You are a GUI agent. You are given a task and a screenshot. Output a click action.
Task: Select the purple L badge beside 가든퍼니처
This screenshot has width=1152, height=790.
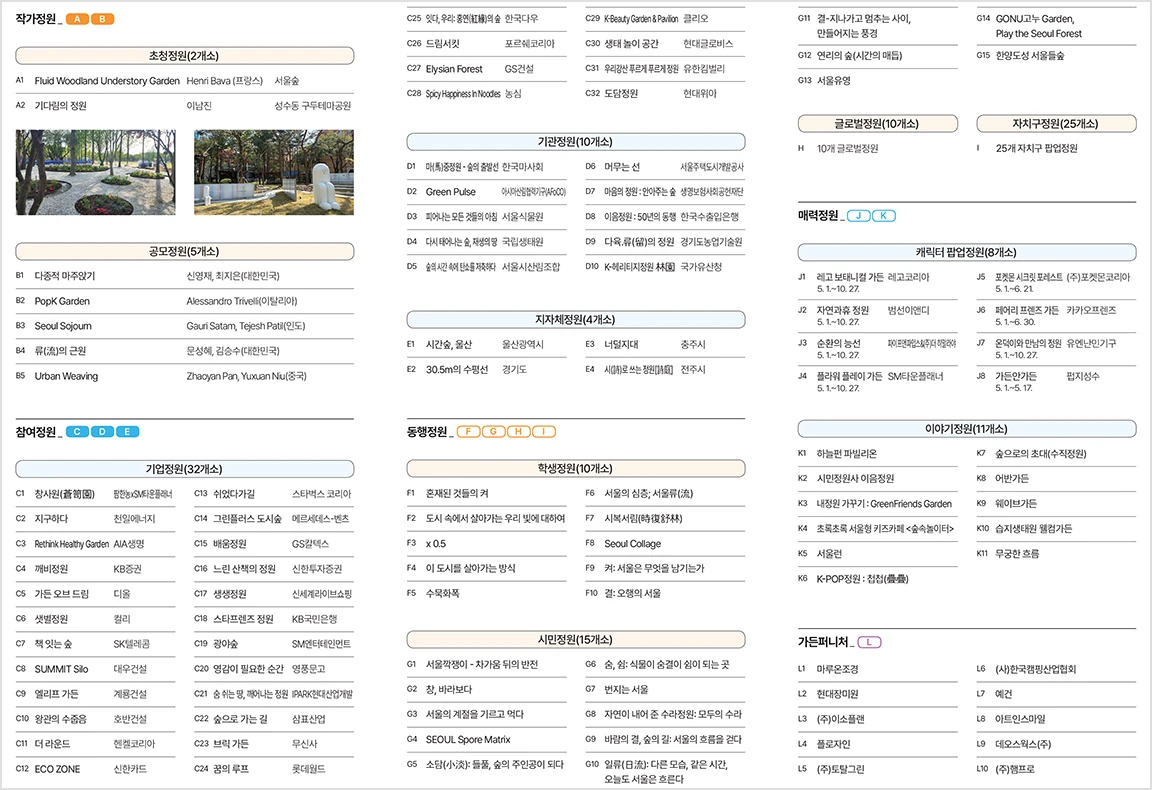(x=869, y=642)
